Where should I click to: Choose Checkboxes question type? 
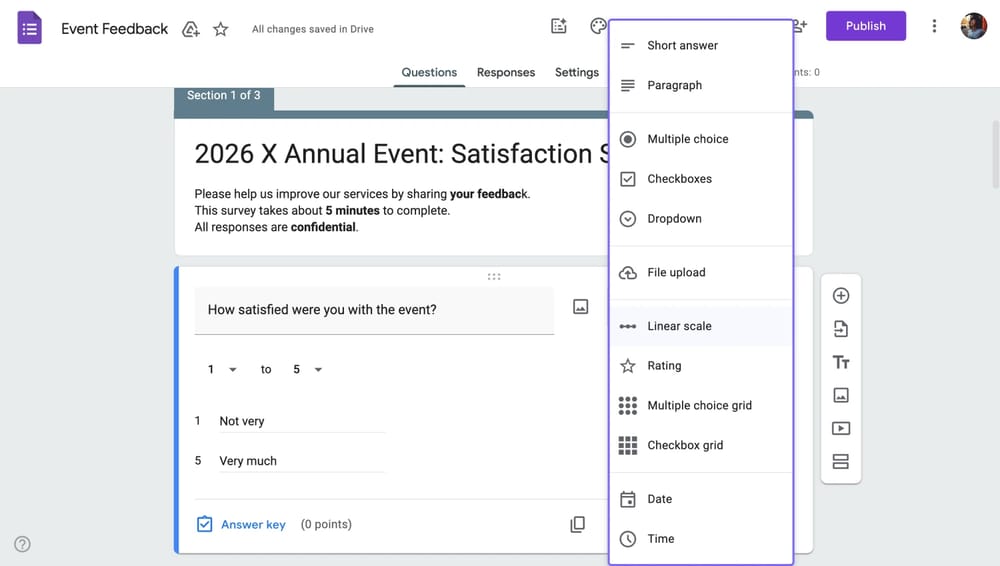(x=701, y=179)
